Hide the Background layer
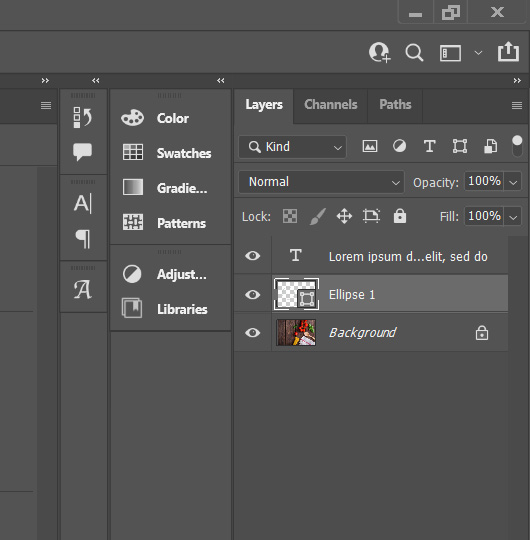 [252, 333]
